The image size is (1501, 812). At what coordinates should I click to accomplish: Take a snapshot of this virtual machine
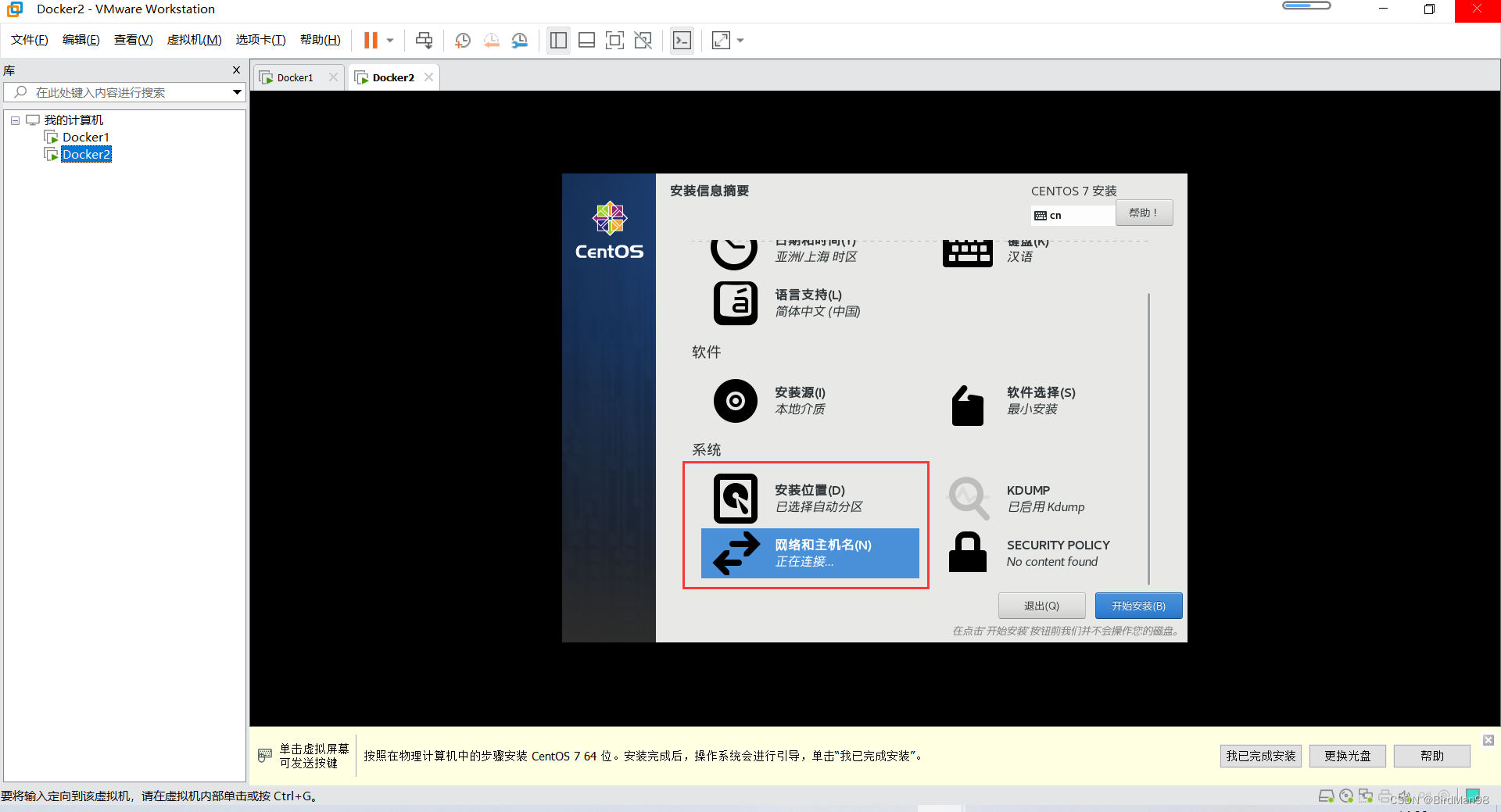463,40
